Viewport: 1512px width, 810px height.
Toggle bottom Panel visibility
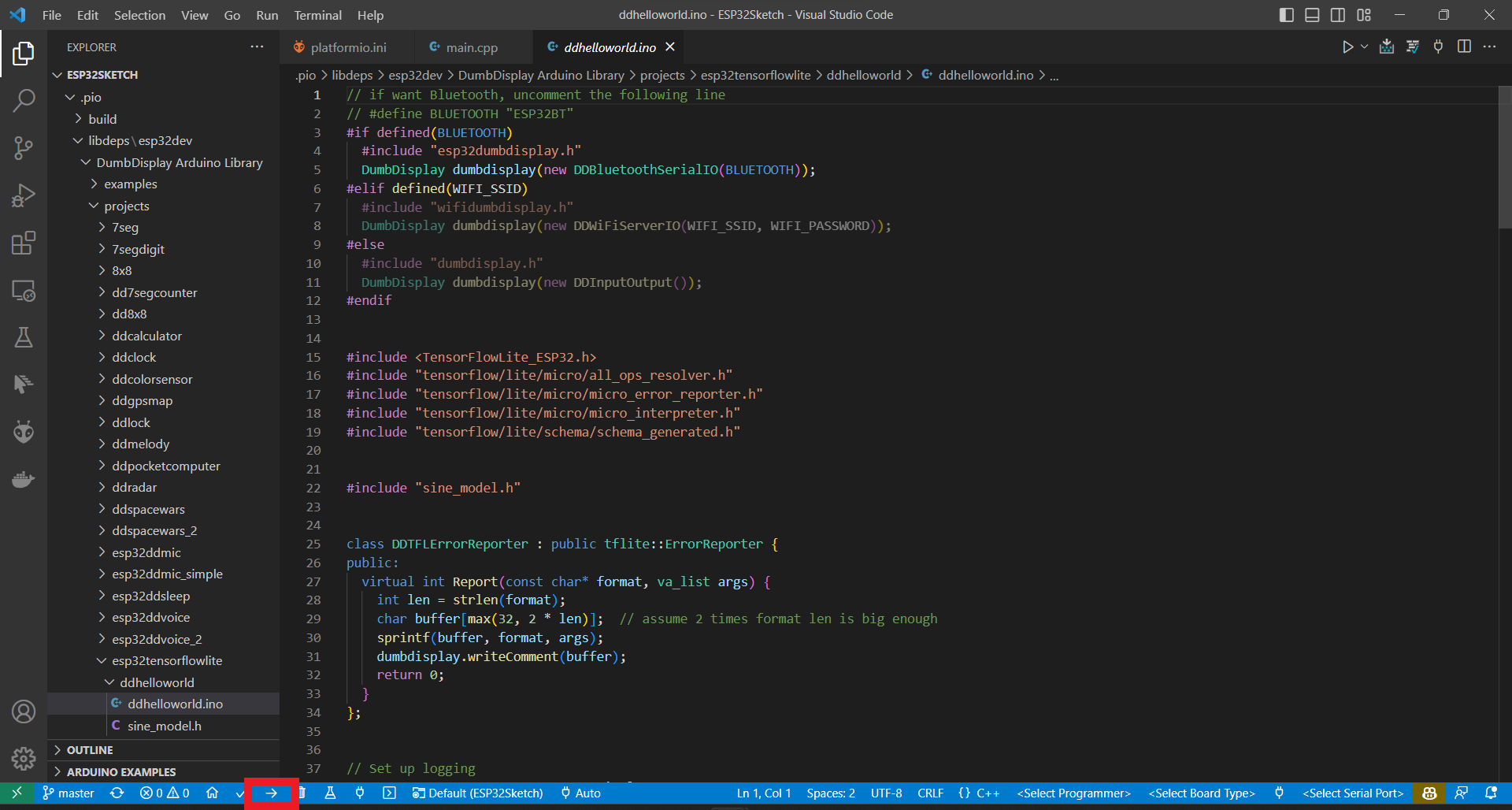point(1312,15)
